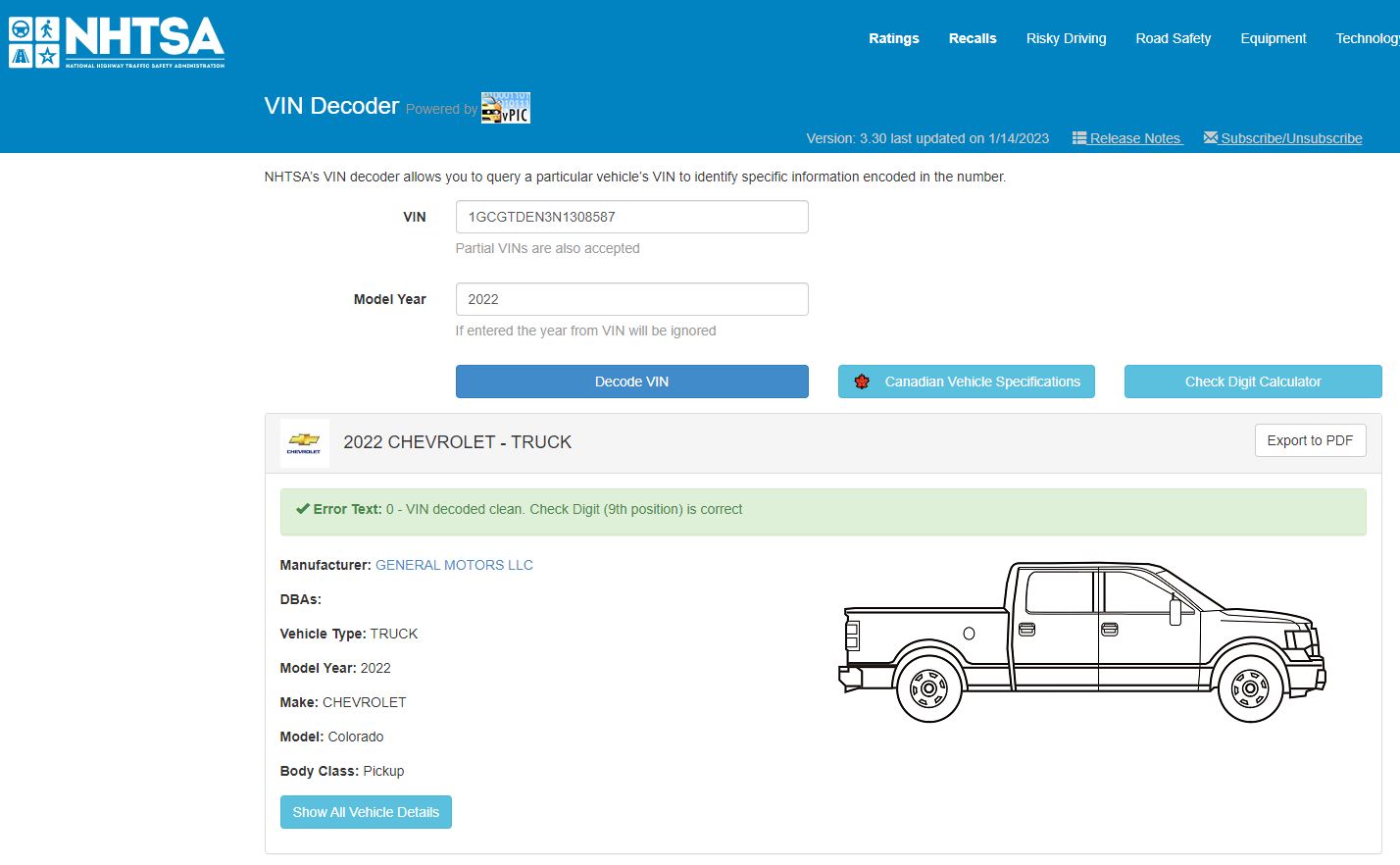Viewport: 1400px width, 865px height.
Task: Click the Canadian maple leaf icon
Action: coord(862,382)
